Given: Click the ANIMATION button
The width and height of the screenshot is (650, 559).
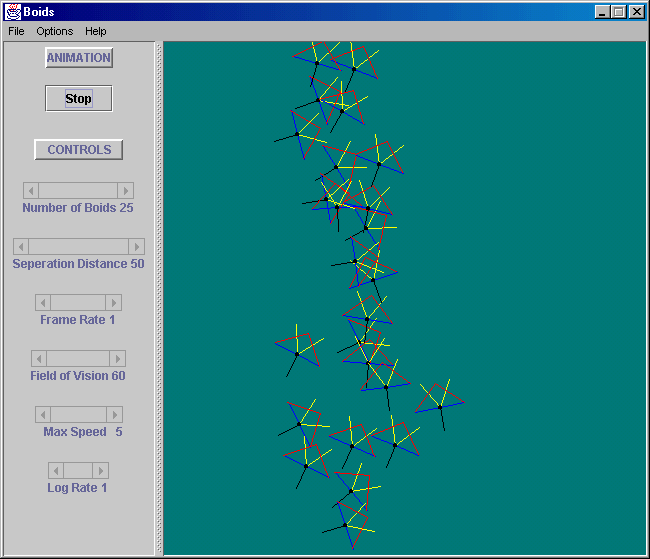Looking at the screenshot, I should 79,58.
